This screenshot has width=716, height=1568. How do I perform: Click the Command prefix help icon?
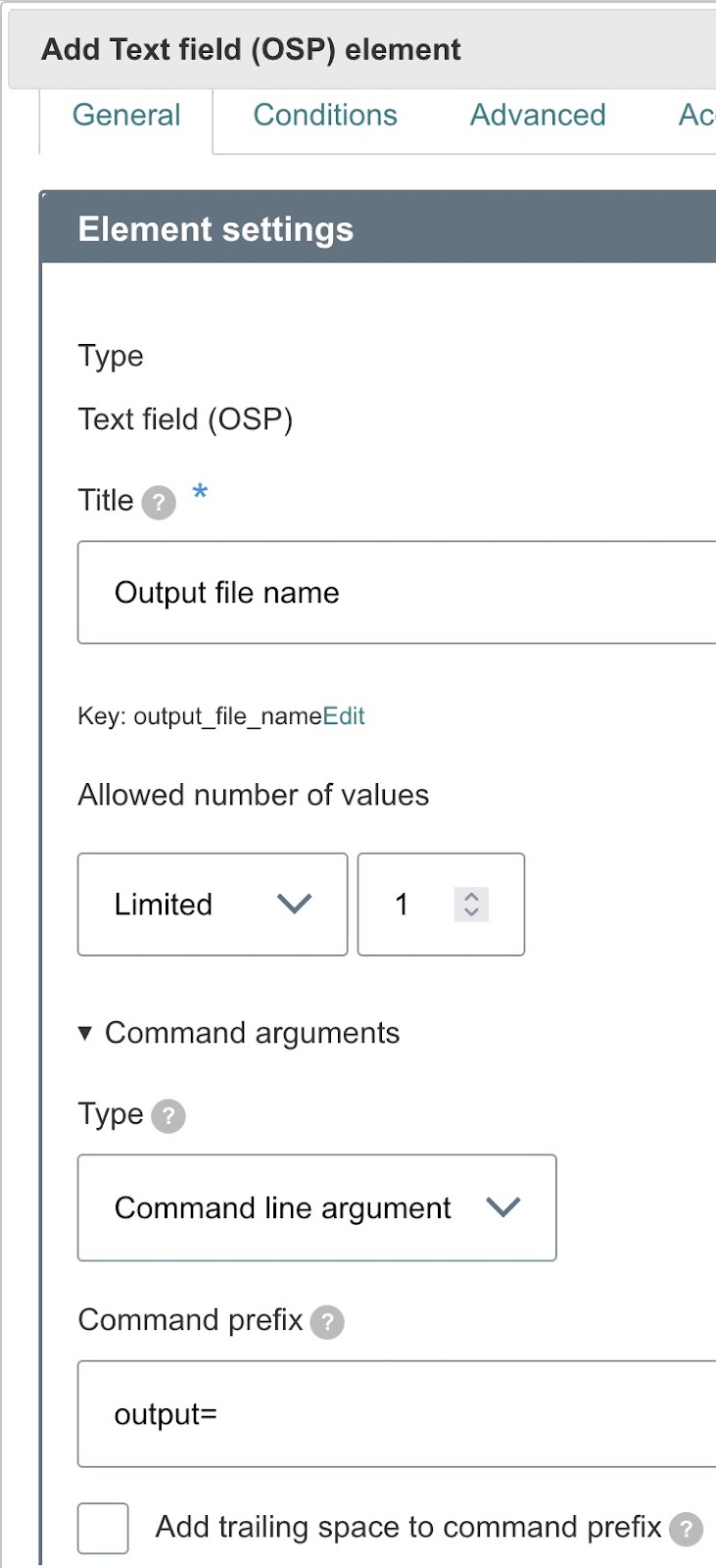pos(327,1322)
